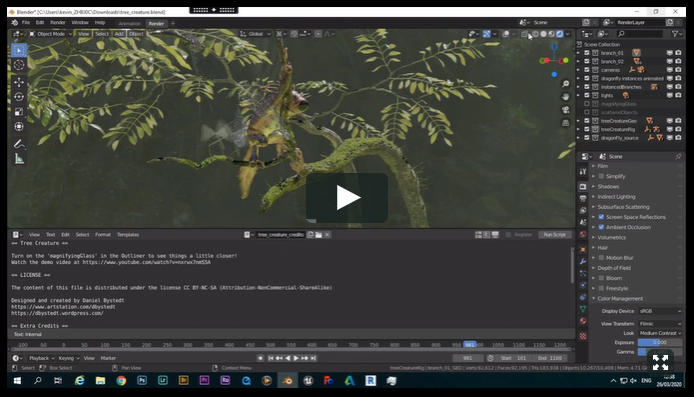This screenshot has height=397, width=694.
Task: Click the outliner search field
Action: 640,34
